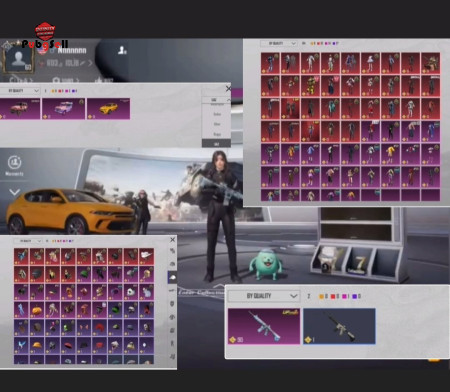Screen dimensions: 450x392
Task: Select the pink buggy vehicle skin
Action: (20, 108)
